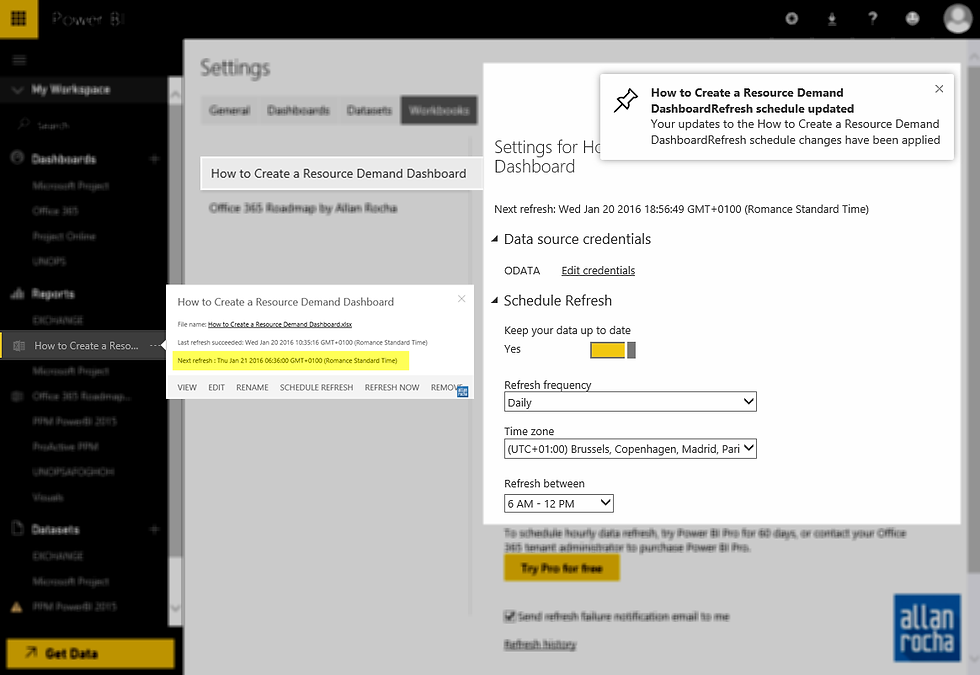The width and height of the screenshot is (980, 675).
Task: Switch to the Dashboards settings tab
Action: (x=298, y=110)
